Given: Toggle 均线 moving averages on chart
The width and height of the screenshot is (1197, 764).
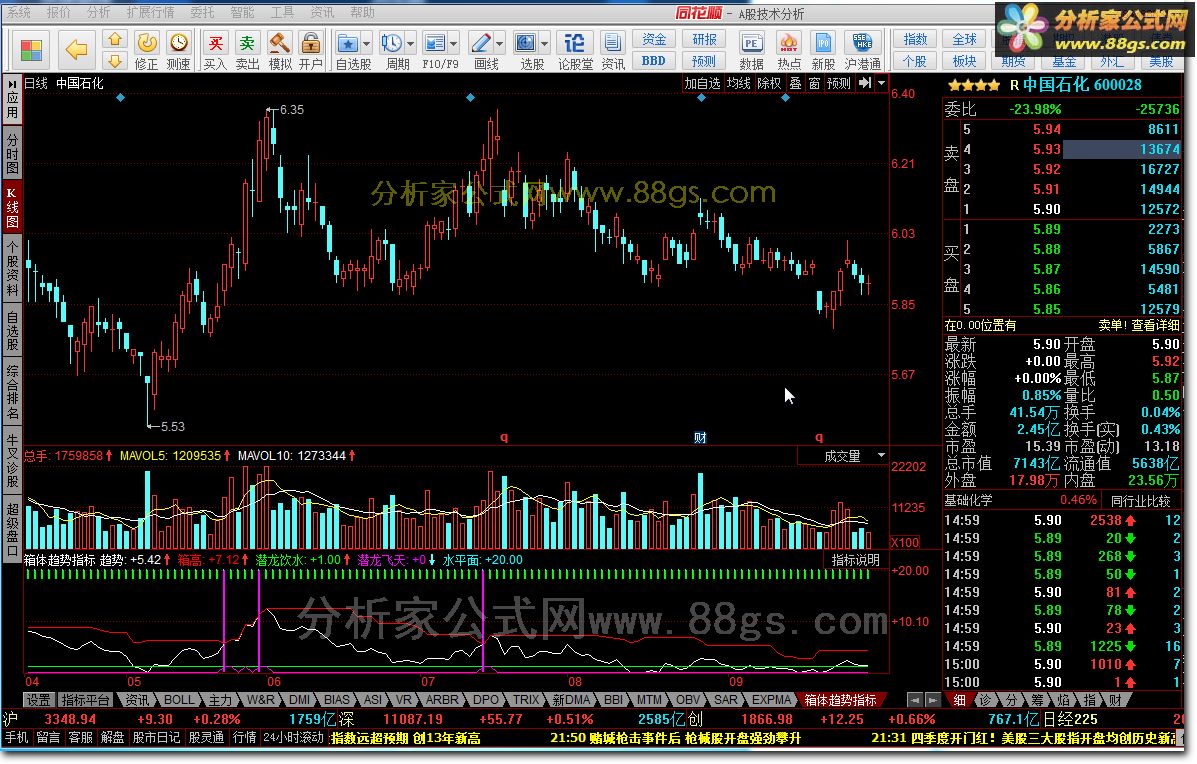Looking at the screenshot, I should [x=738, y=83].
